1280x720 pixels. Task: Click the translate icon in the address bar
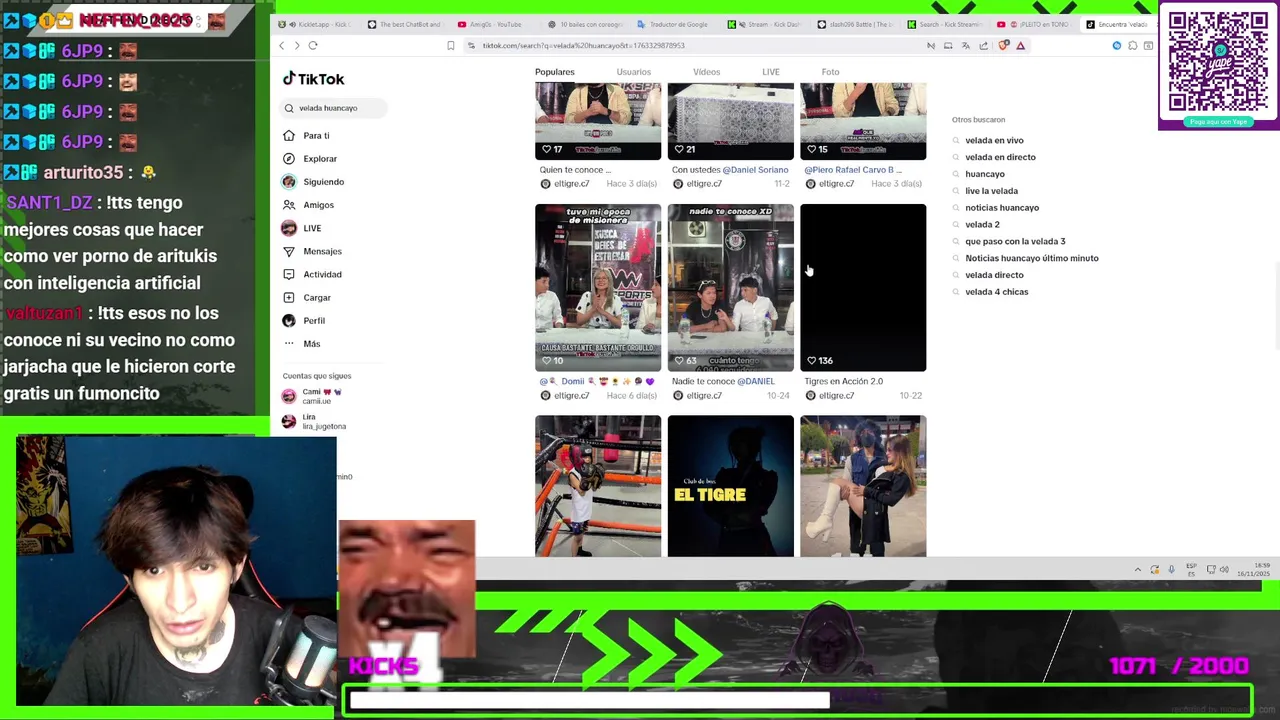point(966,46)
